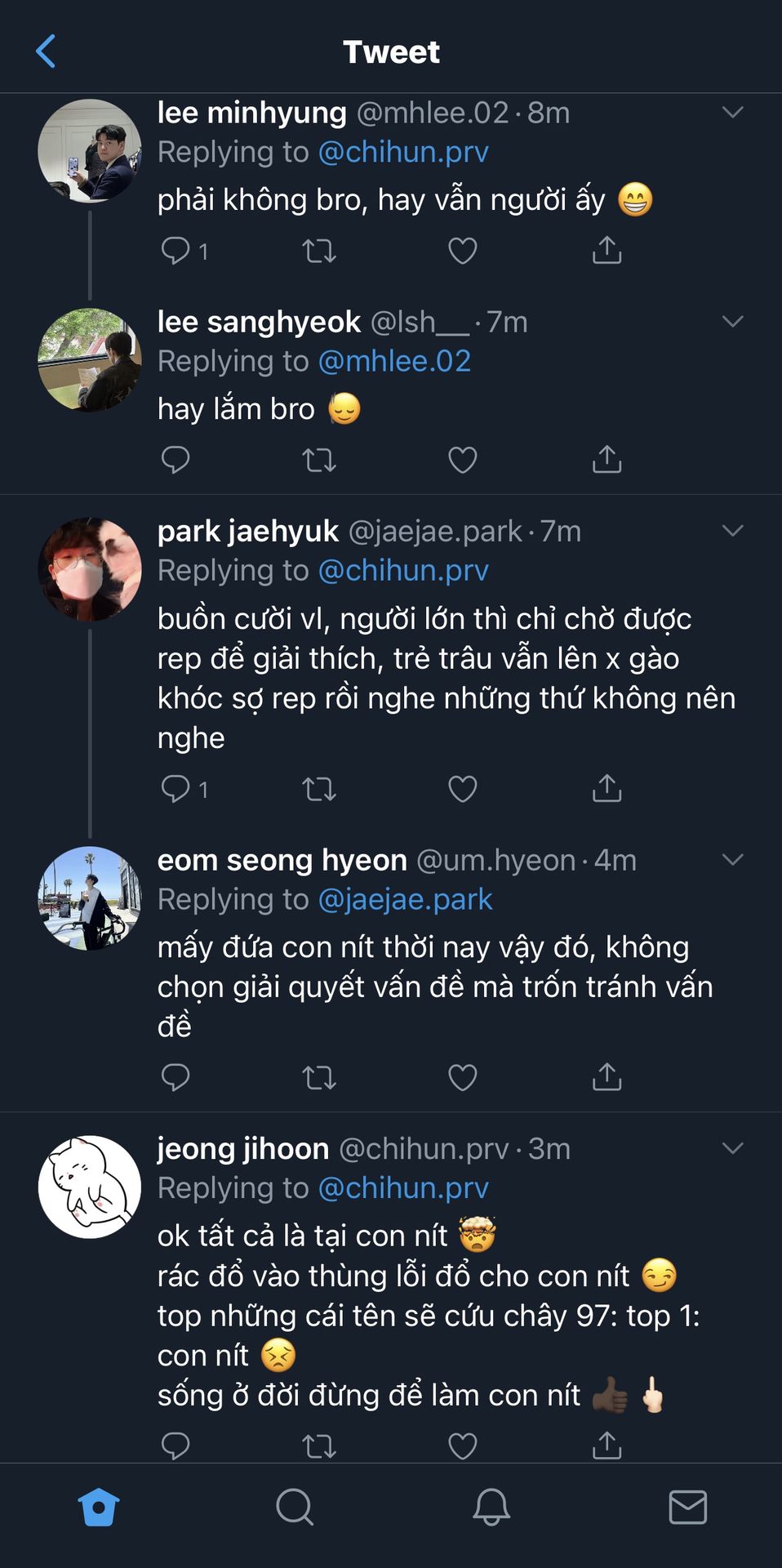Image resolution: width=782 pixels, height=1568 pixels.
Task: Open the Notifications bell tab
Action: 491,1507
